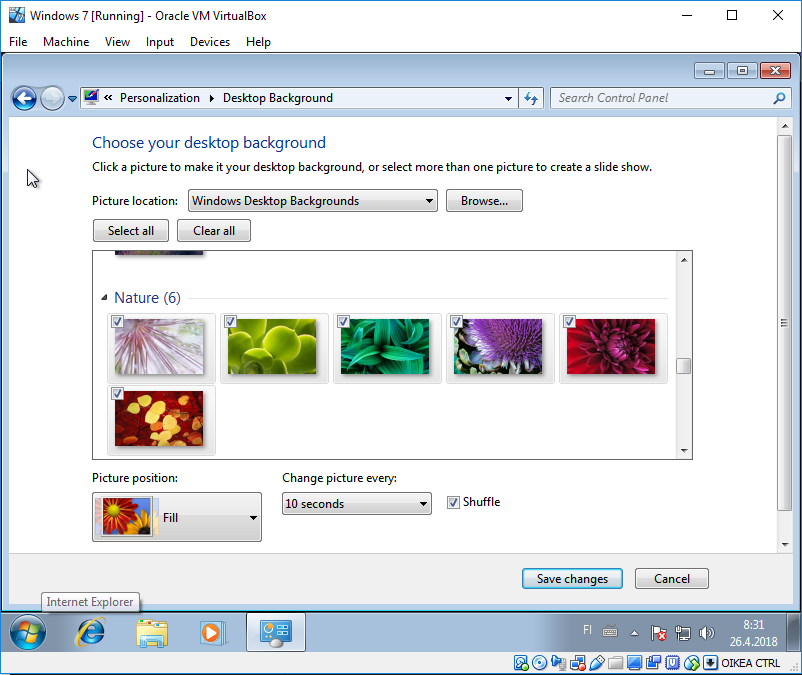
Task: Click the Action Center flag icon
Action: (658, 633)
